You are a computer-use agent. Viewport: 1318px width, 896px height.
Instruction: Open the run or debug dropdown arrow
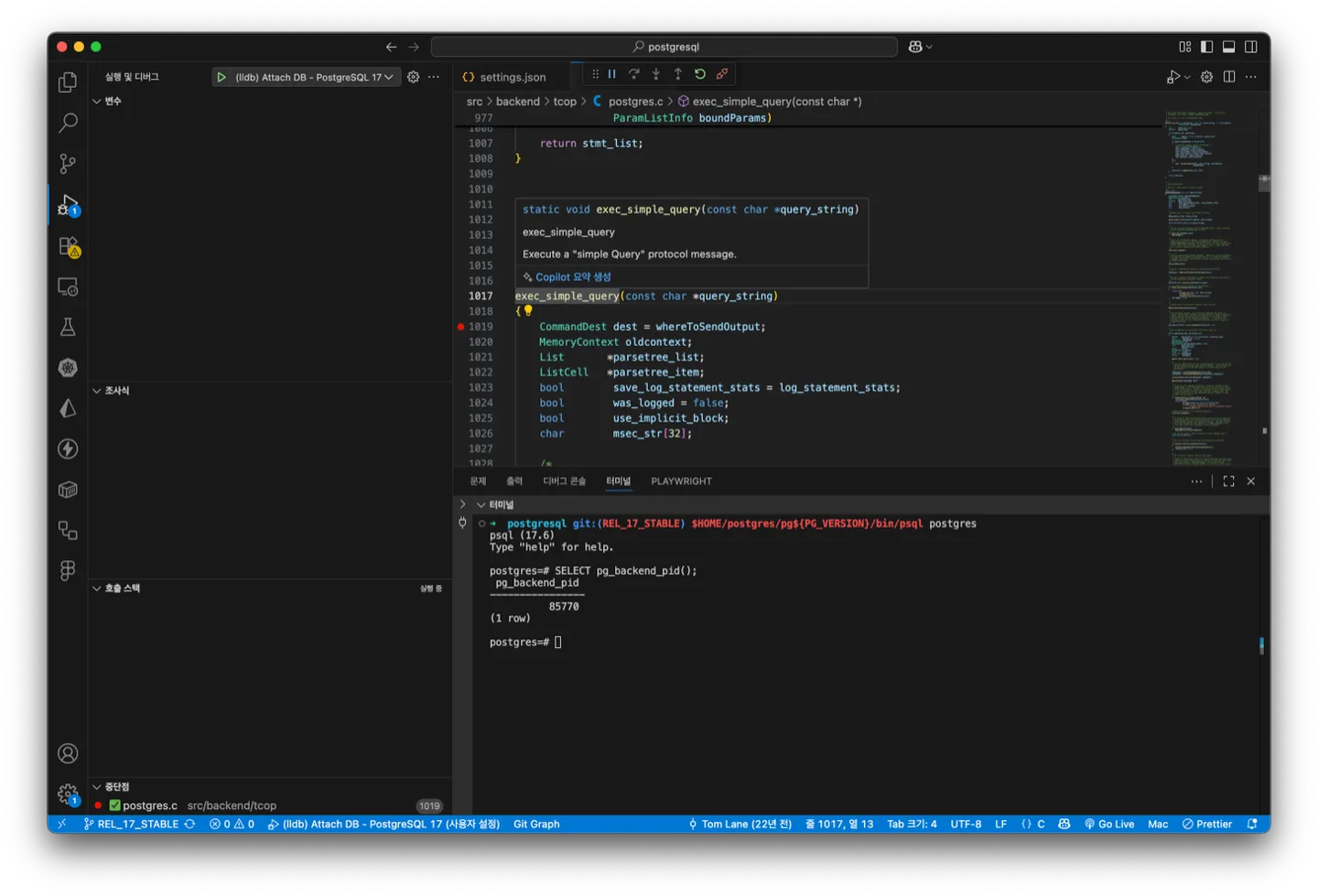click(x=1187, y=78)
